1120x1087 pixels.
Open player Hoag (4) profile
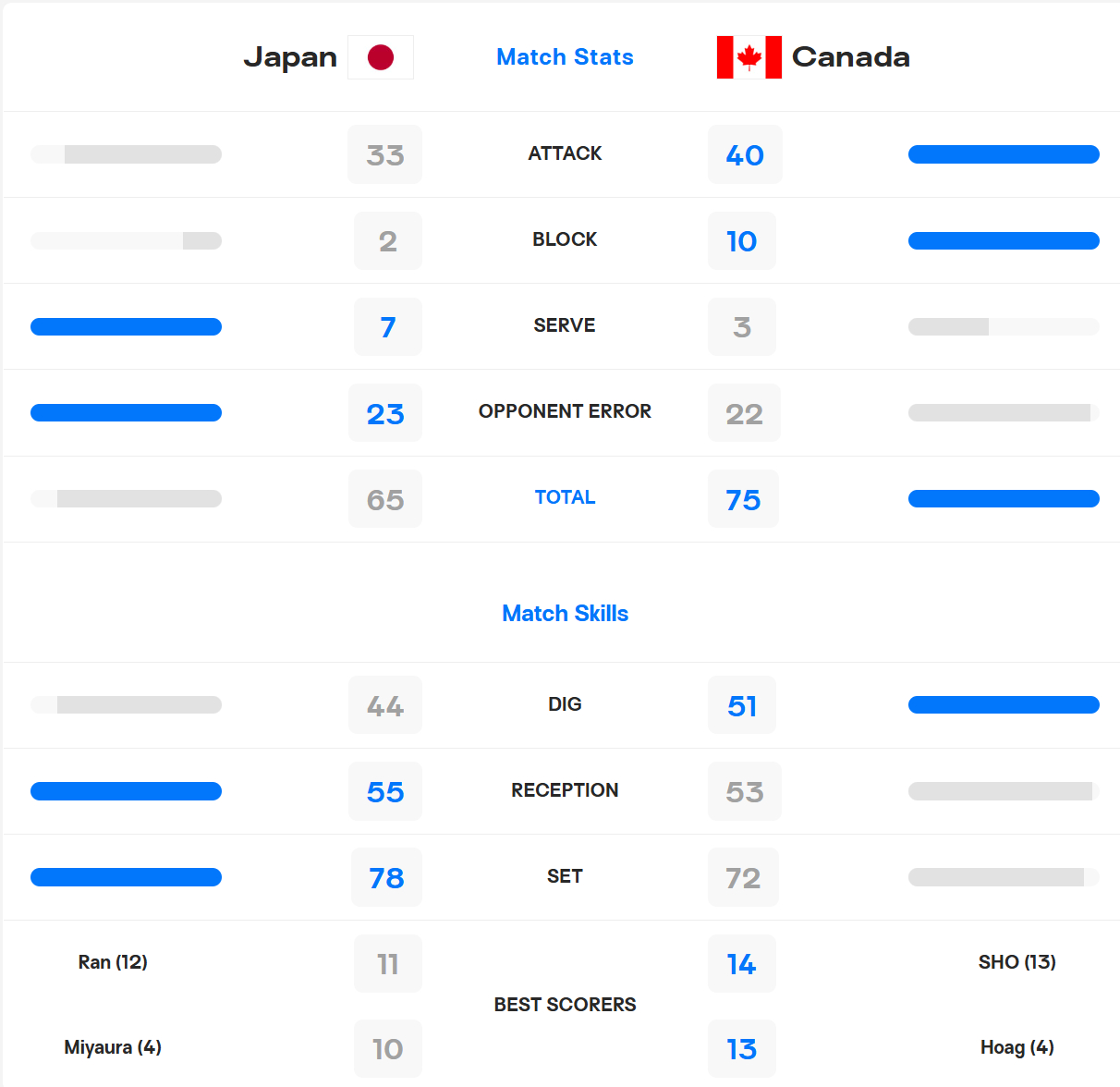click(1017, 1047)
